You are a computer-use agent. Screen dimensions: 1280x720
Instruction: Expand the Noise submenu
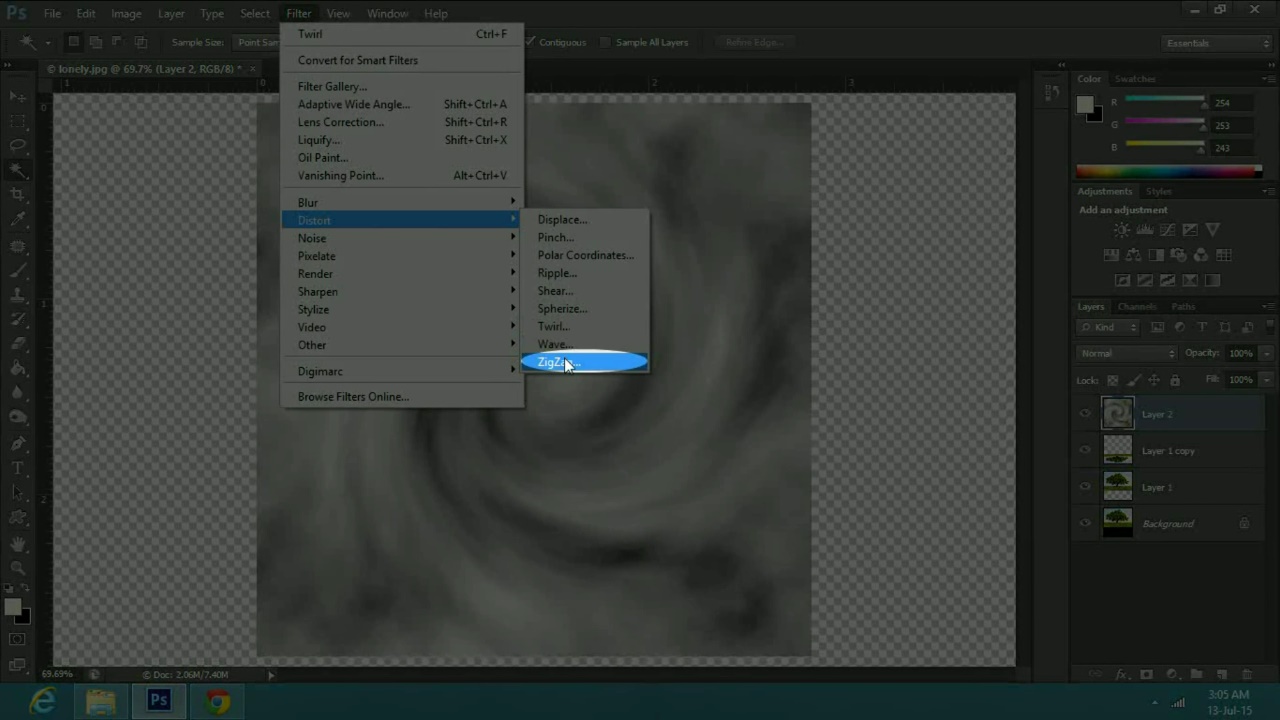point(402,238)
